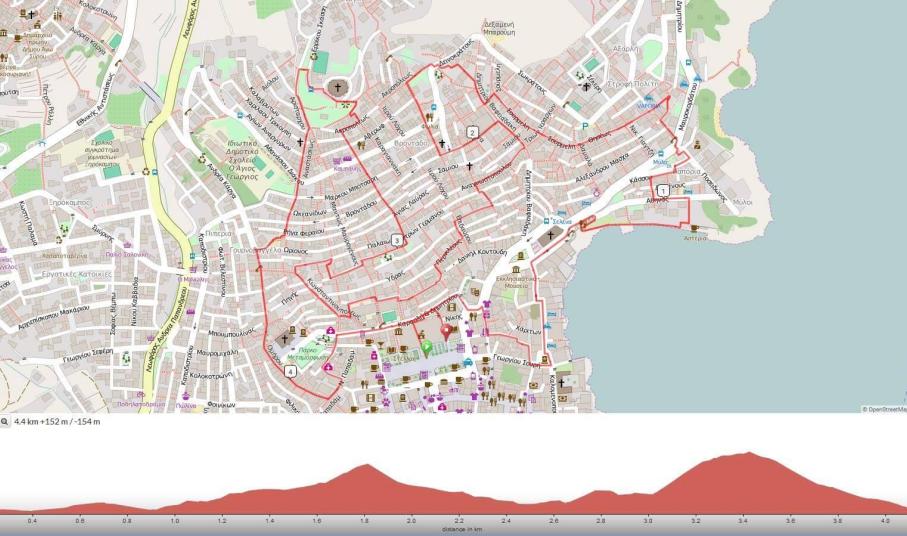This screenshot has width=907, height=536.
Task: Click waypoint marker number 3
Action: [x=397, y=240]
